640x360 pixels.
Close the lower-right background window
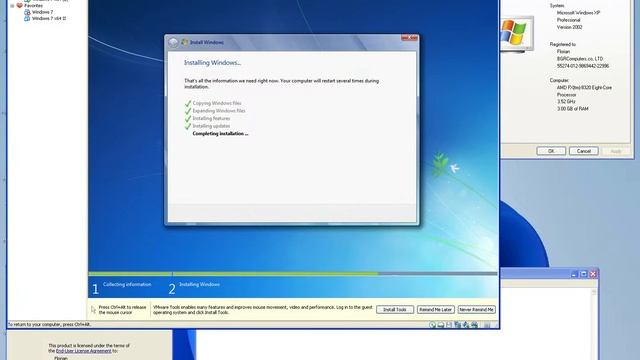click(593, 274)
